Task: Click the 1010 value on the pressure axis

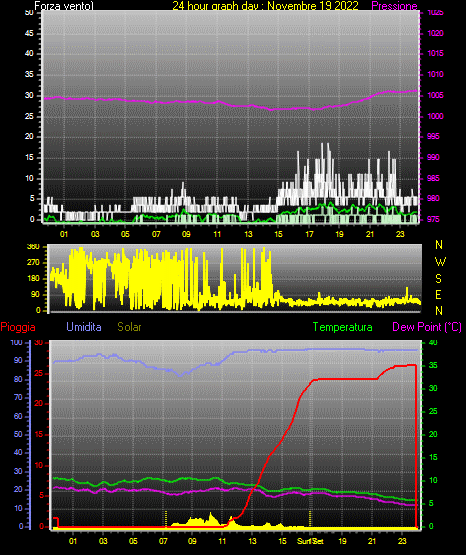Action: (x=436, y=74)
